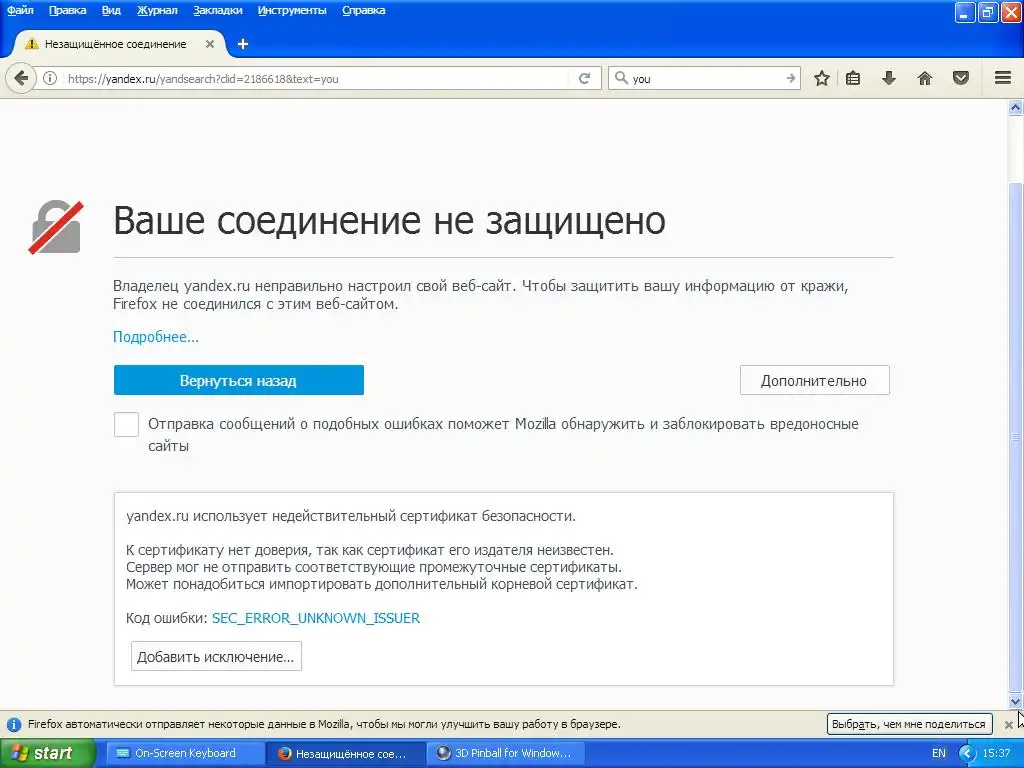Image resolution: width=1024 pixels, height=768 pixels.
Task: Click the search magnifier icon
Action: coord(621,78)
